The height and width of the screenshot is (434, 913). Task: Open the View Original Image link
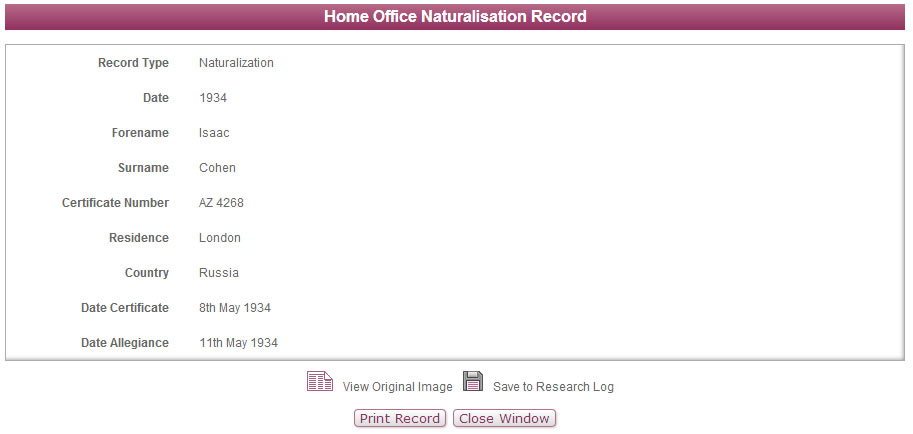pyautogui.click(x=398, y=387)
